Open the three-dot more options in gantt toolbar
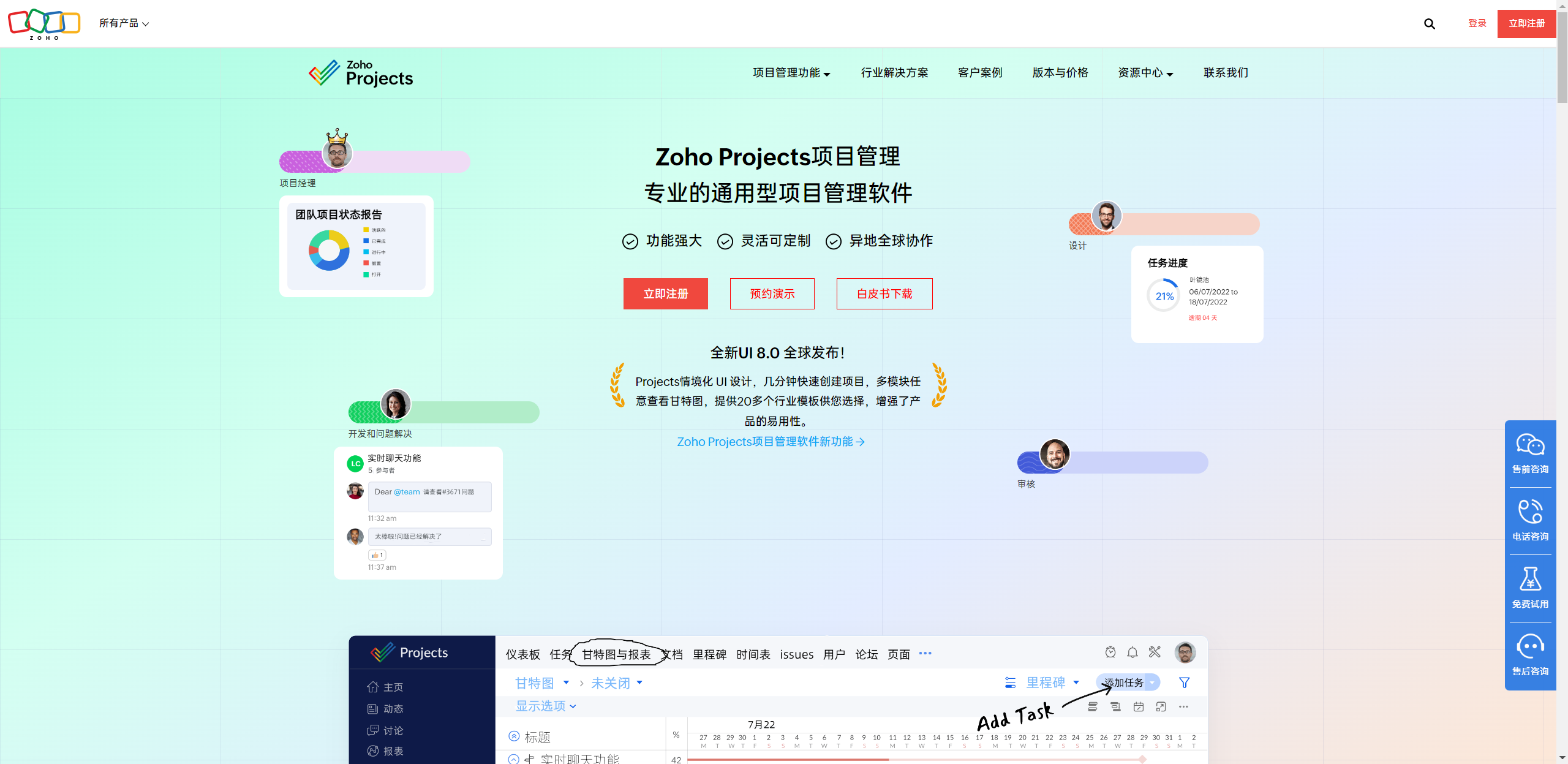Image resolution: width=1568 pixels, height=764 pixels. click(1183, 707)
